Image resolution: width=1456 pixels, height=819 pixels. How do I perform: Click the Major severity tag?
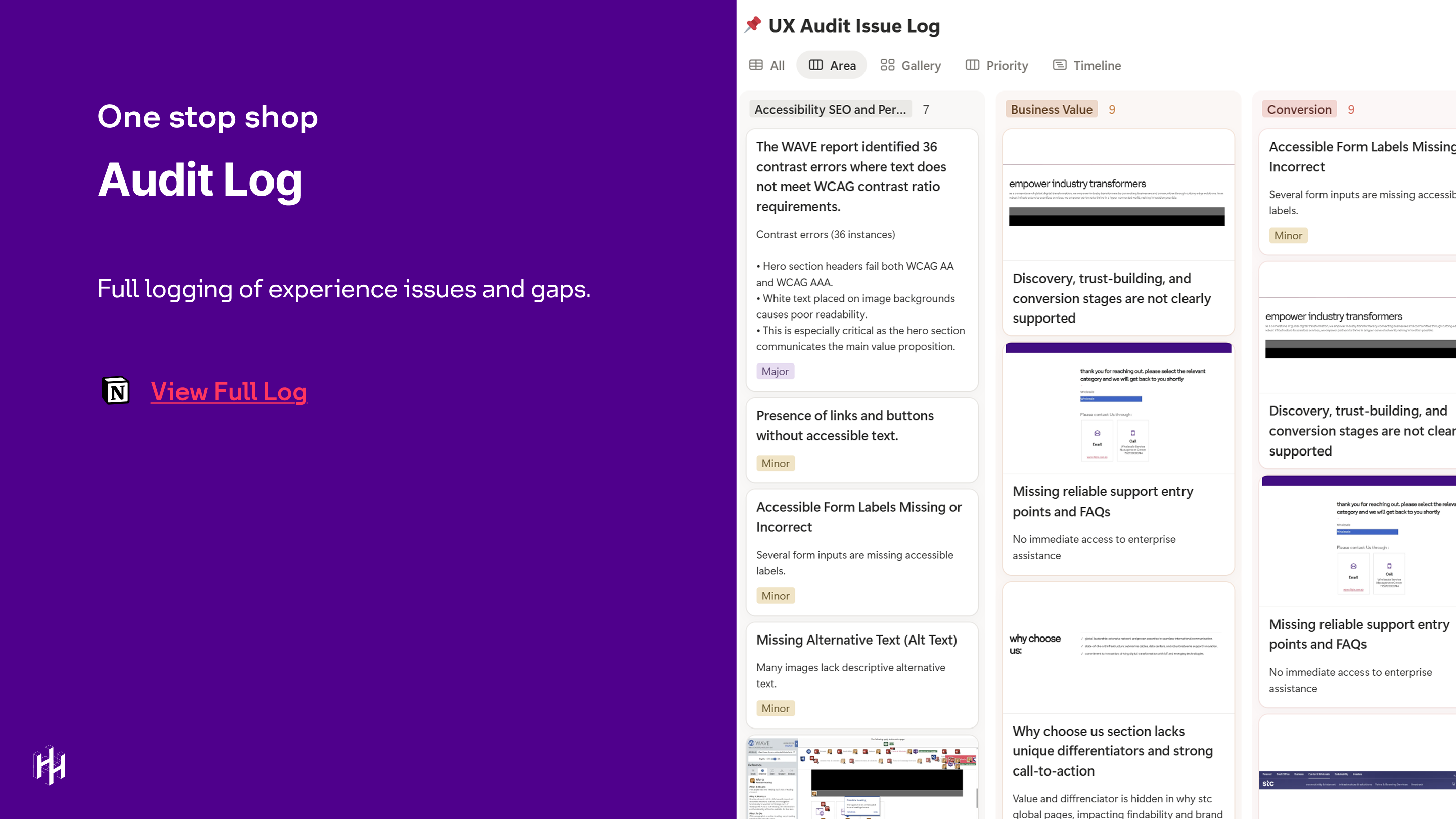[775, 372]
